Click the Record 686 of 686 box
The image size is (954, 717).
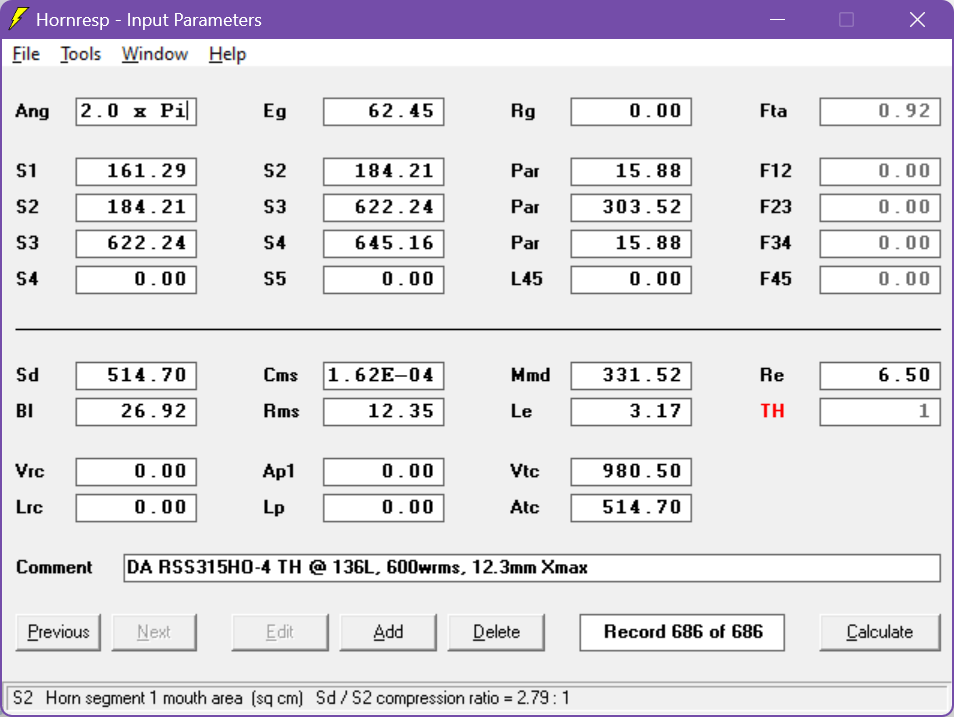click(682, 632)
